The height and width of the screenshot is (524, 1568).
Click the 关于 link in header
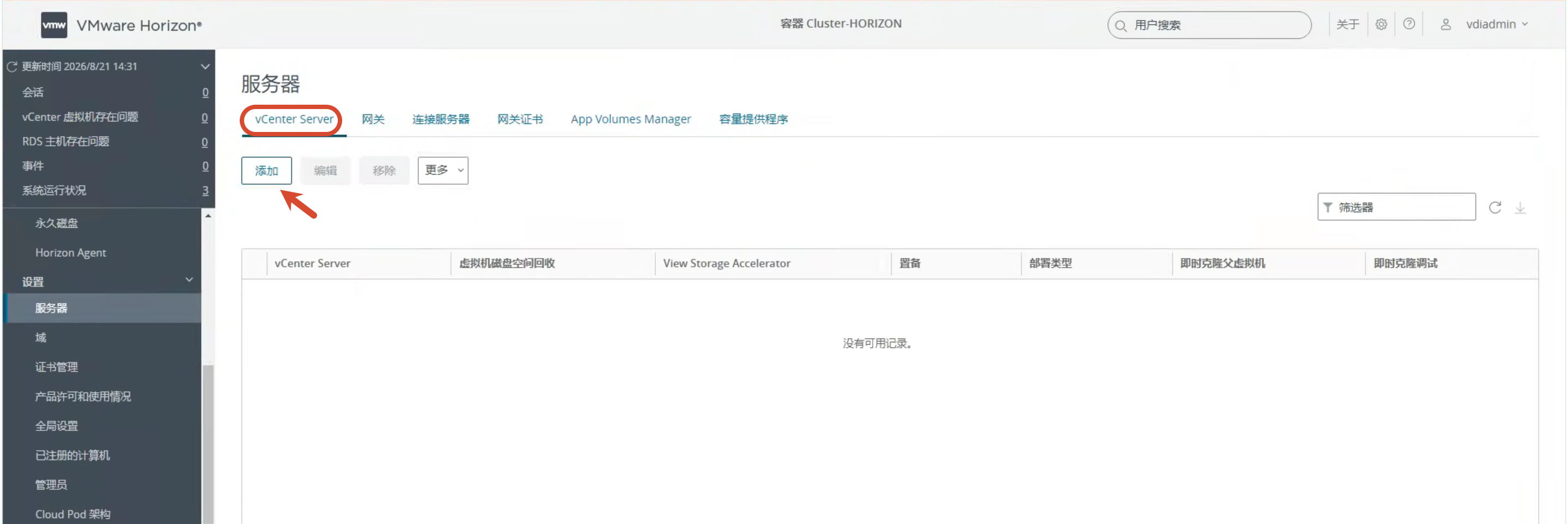tap(1347, 25)
